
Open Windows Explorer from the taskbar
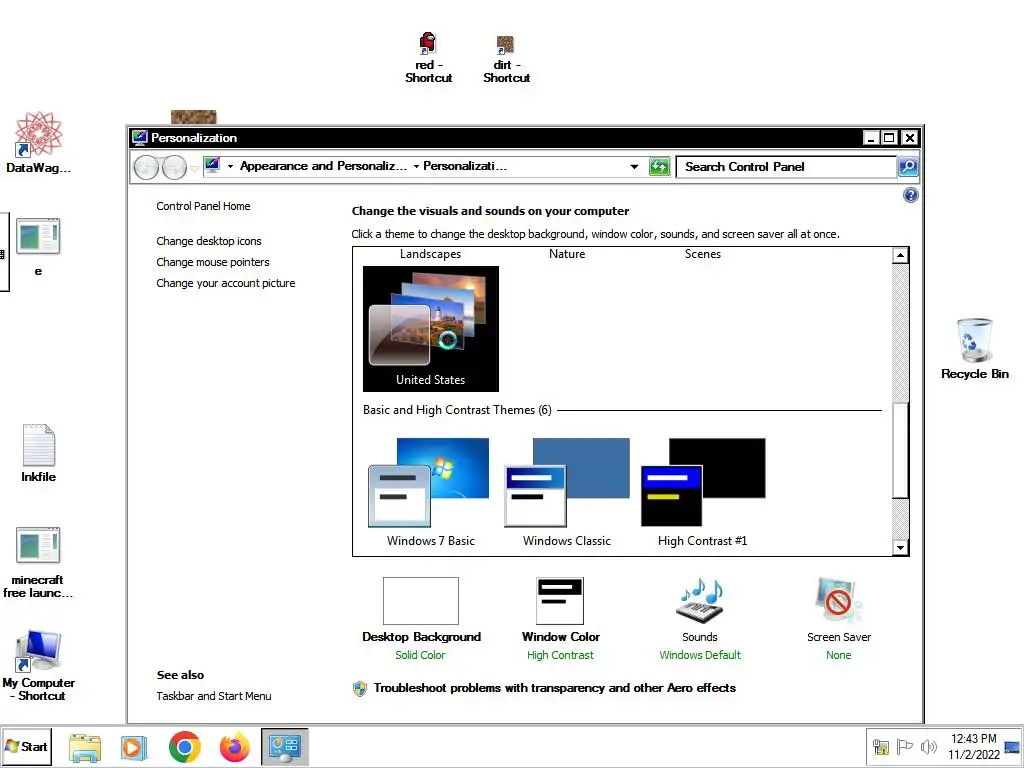coord(85,746)
